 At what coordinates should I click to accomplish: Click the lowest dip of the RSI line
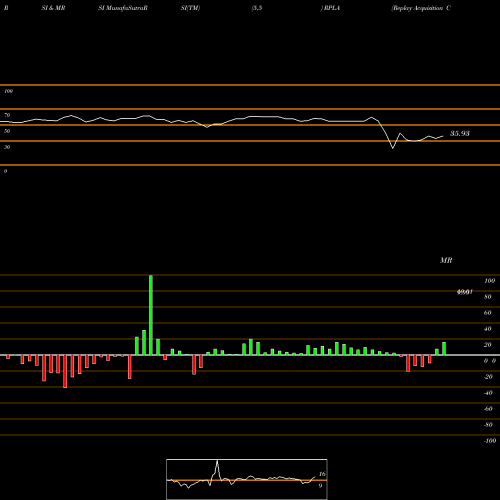coord(393,148)
